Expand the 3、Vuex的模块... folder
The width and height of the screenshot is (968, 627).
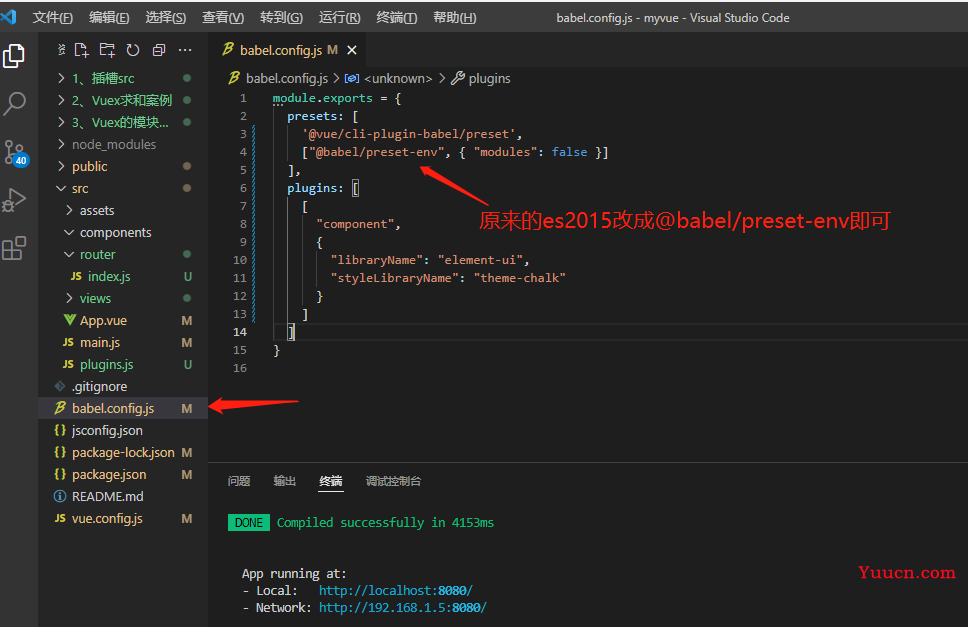click(x=123, y=122)
